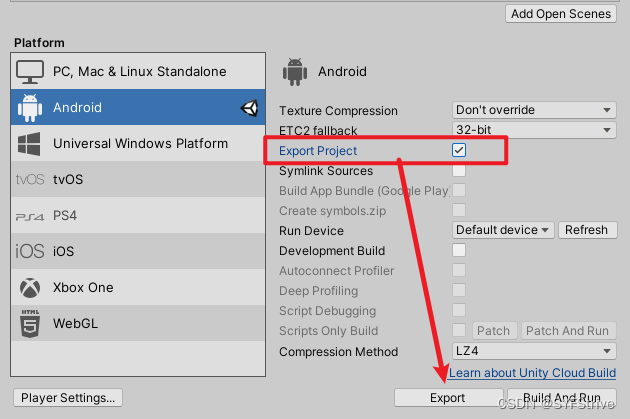Toggle Build App Bundle (Google Play) checkbox
Screen dimensions: 630x419
click(459, 190)
